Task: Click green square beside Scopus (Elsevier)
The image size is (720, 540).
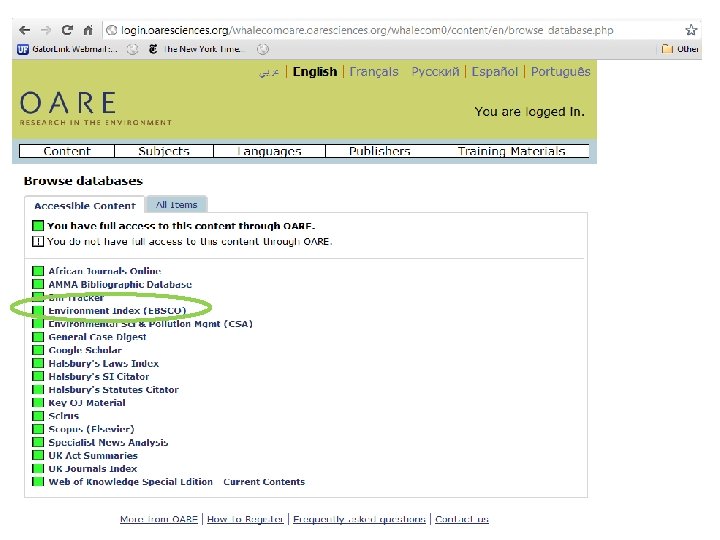Action: [38, 429]
